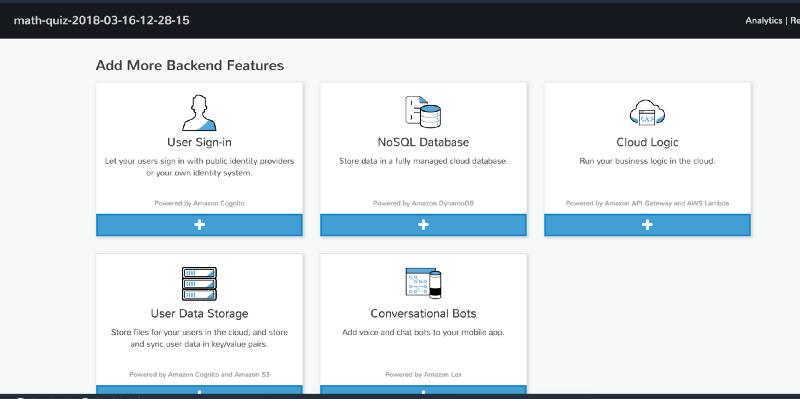800x399 pixels.
Task: Click 'Powered by Amazon Cognito' text
Action: pos(199,203)
